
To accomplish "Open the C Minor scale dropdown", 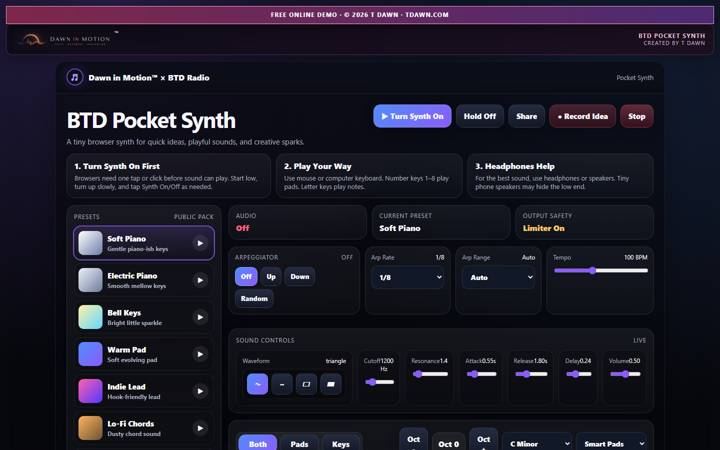I will click(x=537, y=444).
